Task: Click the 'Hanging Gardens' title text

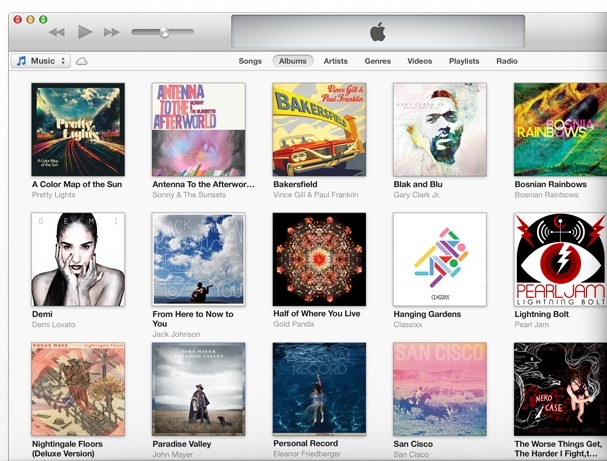Action: pyautogui.click(x=427, y=314)
